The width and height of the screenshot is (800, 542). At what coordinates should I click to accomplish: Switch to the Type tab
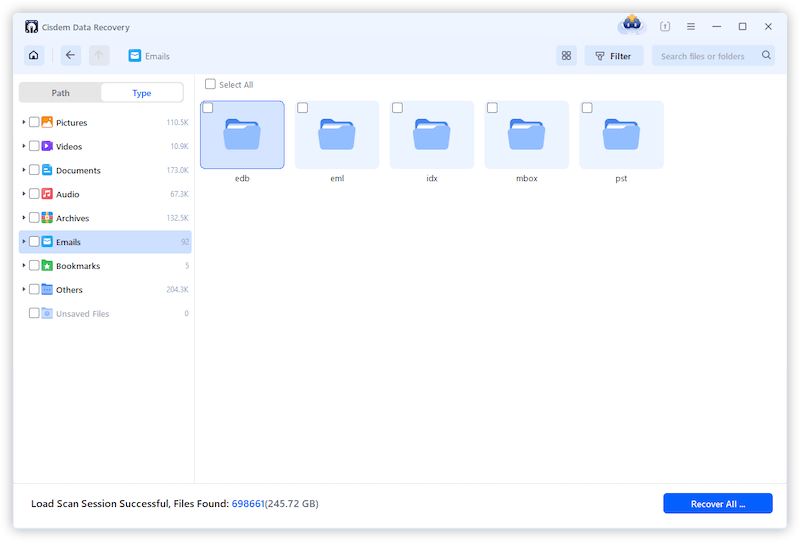142,93
